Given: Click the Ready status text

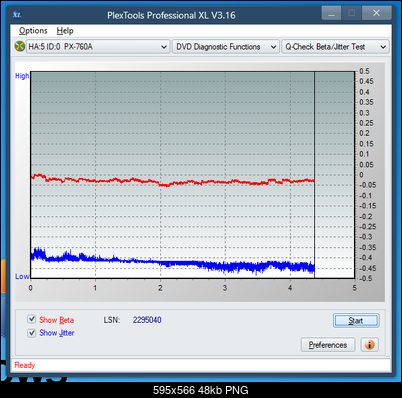Looking at the screenshot, I should click(x=25, y=365).
